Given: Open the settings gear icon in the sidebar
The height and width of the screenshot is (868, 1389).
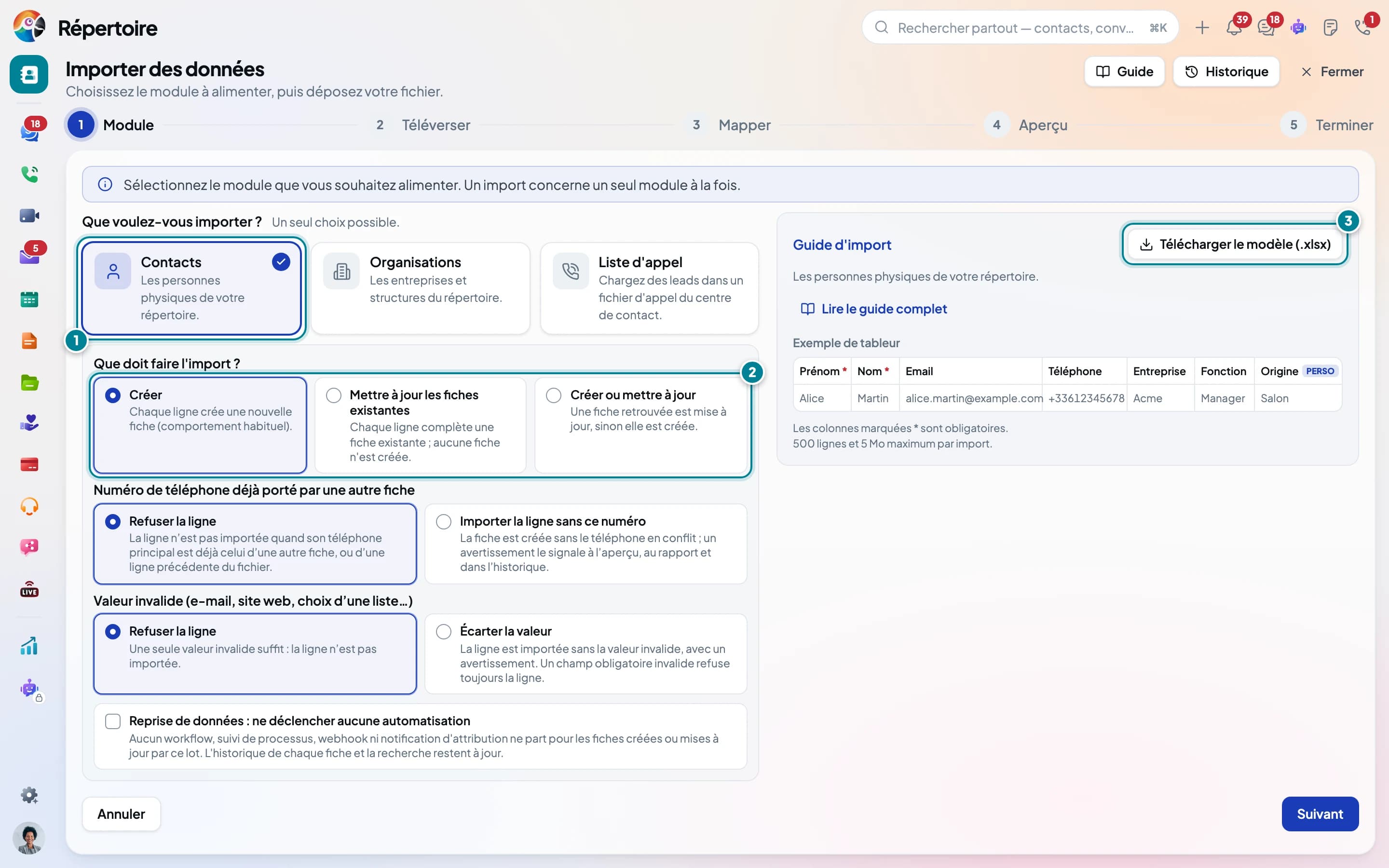Looking at the screenshot, I should click(29, 795).
